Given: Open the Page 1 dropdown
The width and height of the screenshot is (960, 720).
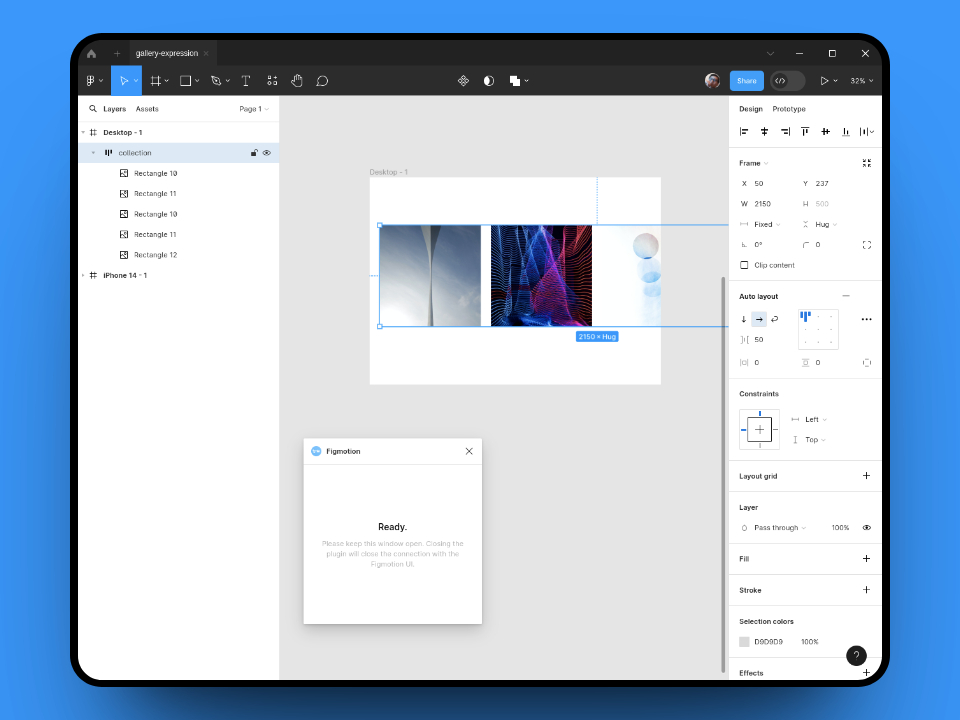Looking at the screenshot, I should pyautogui.click(x=253, y=109).
